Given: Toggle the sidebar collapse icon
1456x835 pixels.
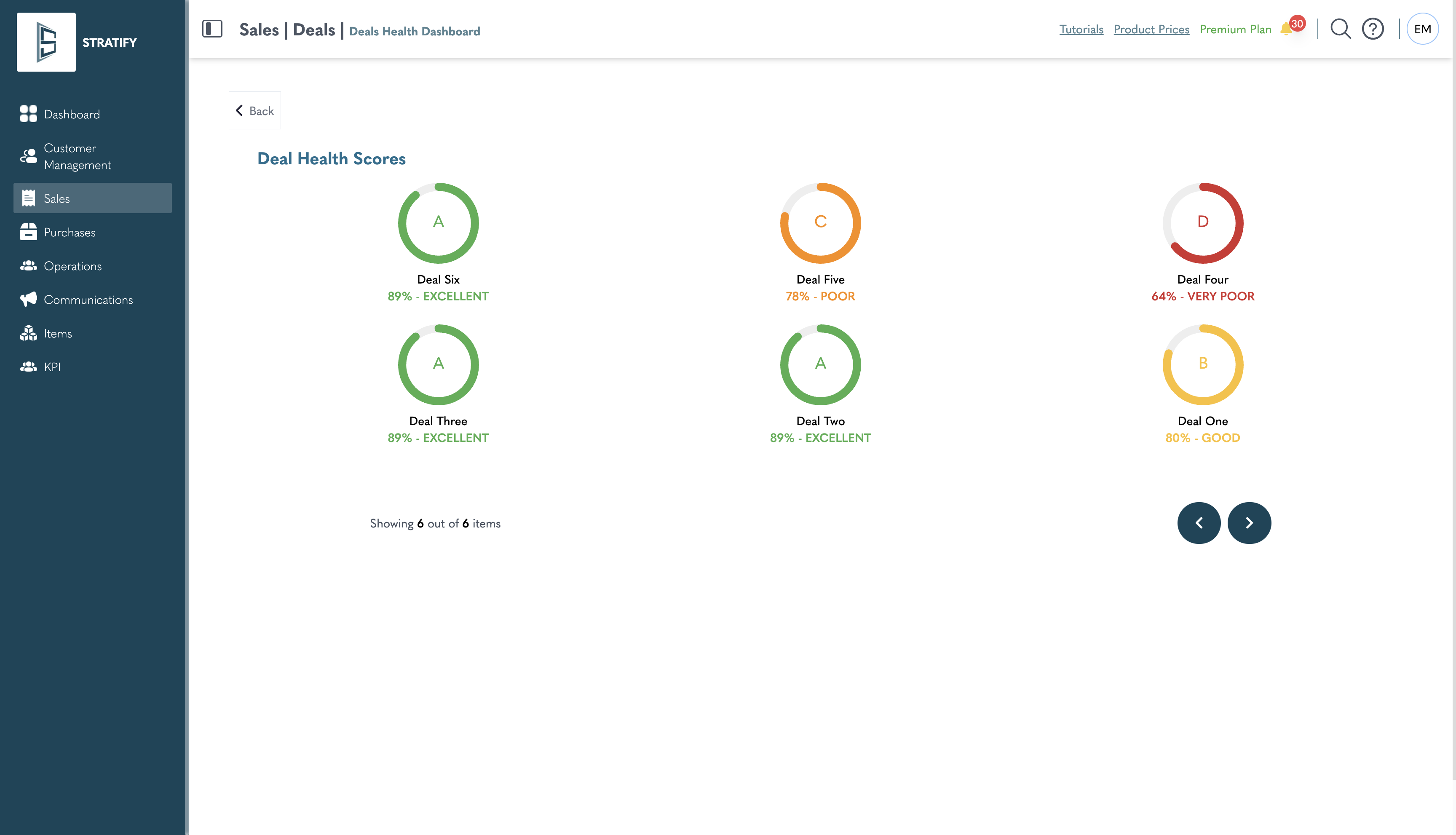Looking at the screenshot, I should [212, 29].
